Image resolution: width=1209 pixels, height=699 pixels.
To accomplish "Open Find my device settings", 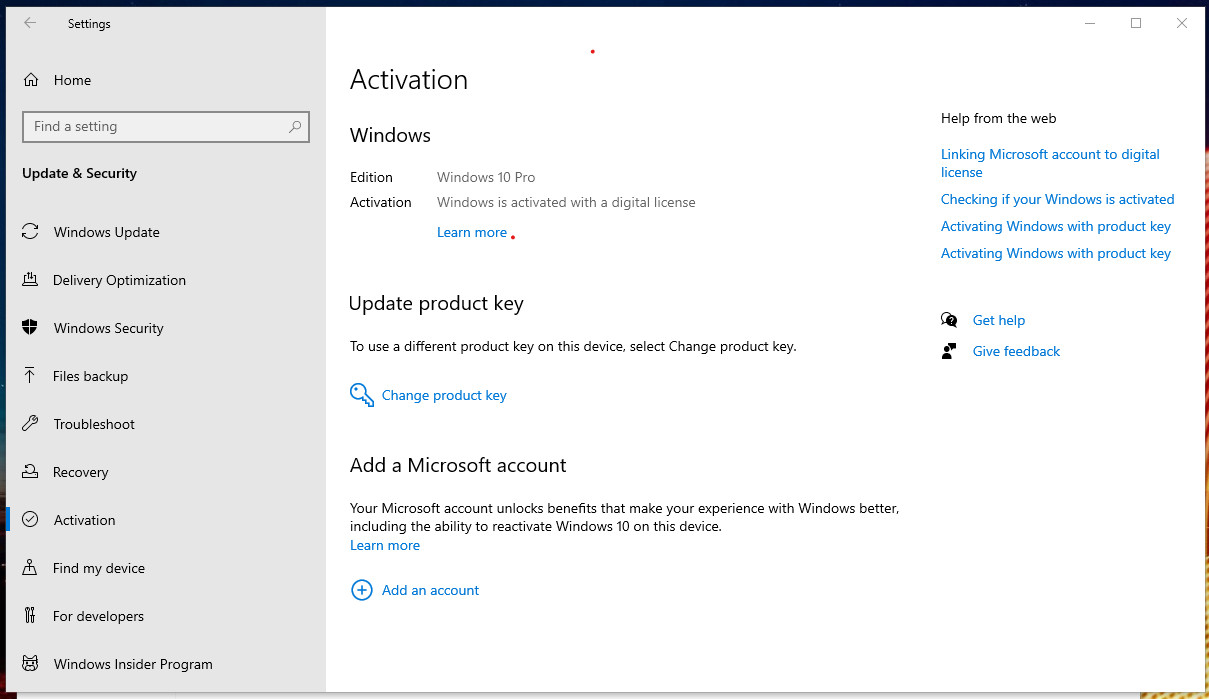I will pos(166,568).
